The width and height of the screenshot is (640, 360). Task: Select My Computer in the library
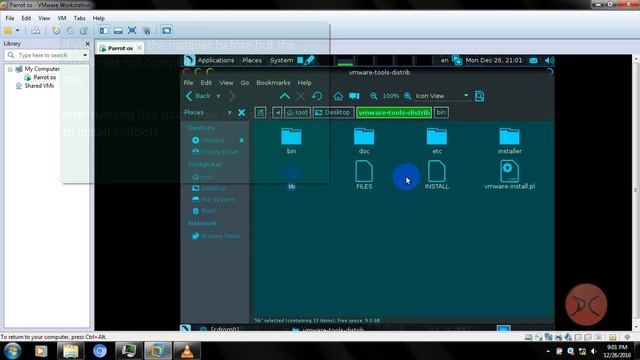(x=42, y=69)
